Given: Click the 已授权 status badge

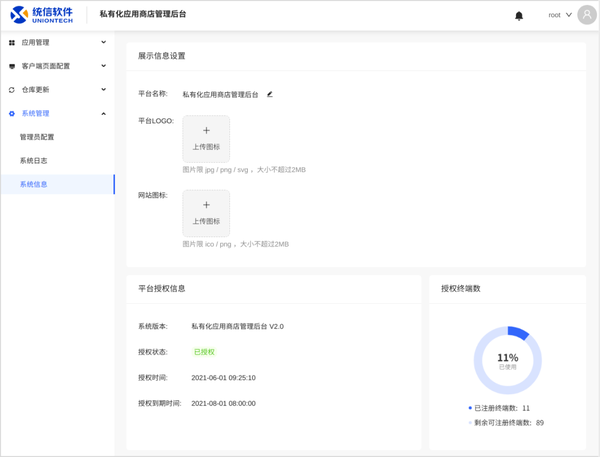Looking at the screenshot, I should [x=204, y=352].
